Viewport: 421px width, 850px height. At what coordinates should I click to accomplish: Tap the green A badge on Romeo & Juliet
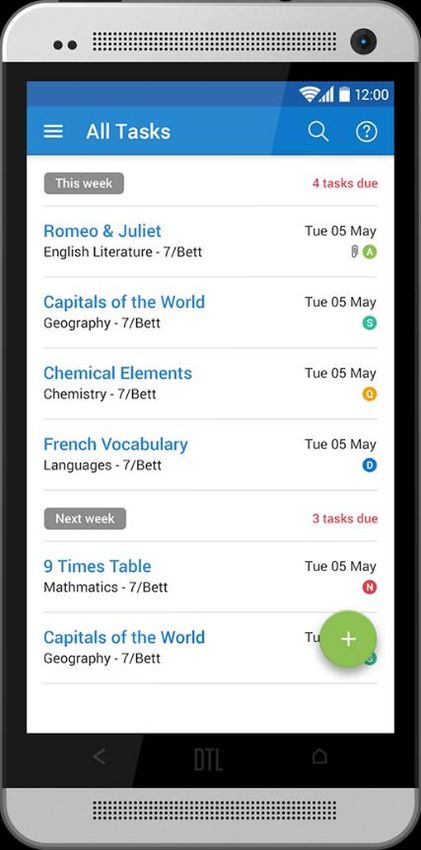tap(370, 252)
